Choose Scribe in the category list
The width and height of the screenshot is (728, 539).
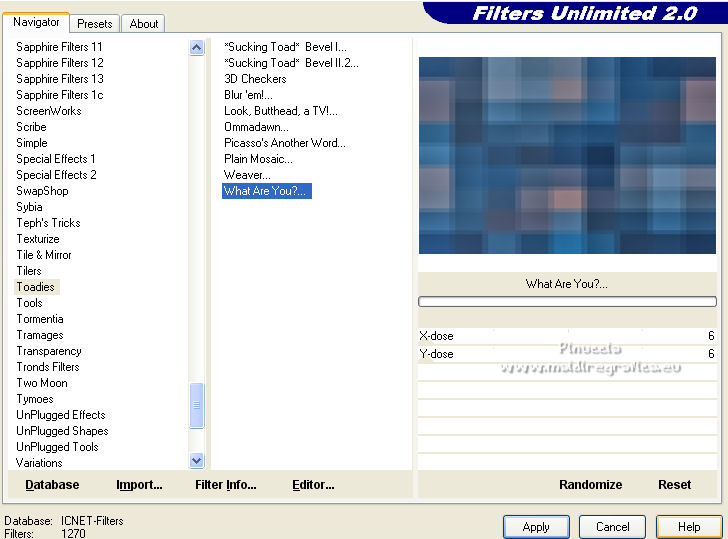[x=31, y=127]
